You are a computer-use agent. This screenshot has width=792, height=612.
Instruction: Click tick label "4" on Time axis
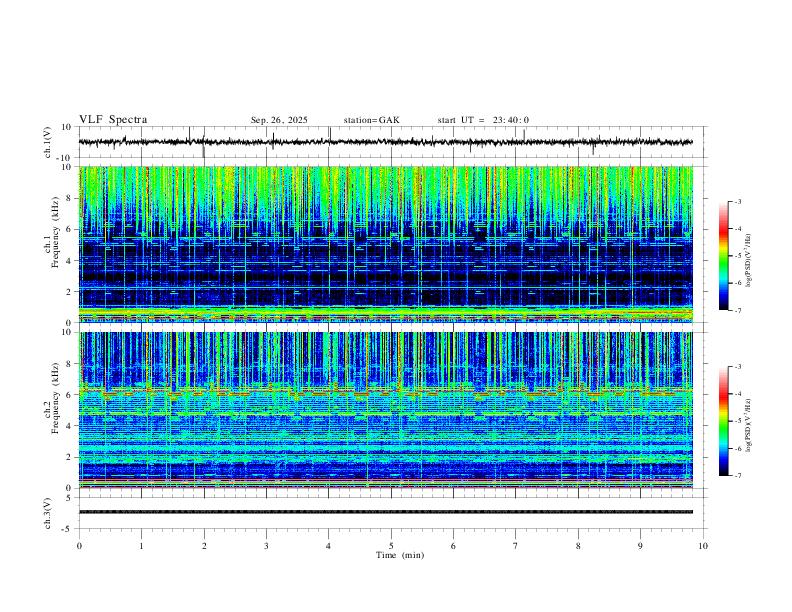(329, 546)
